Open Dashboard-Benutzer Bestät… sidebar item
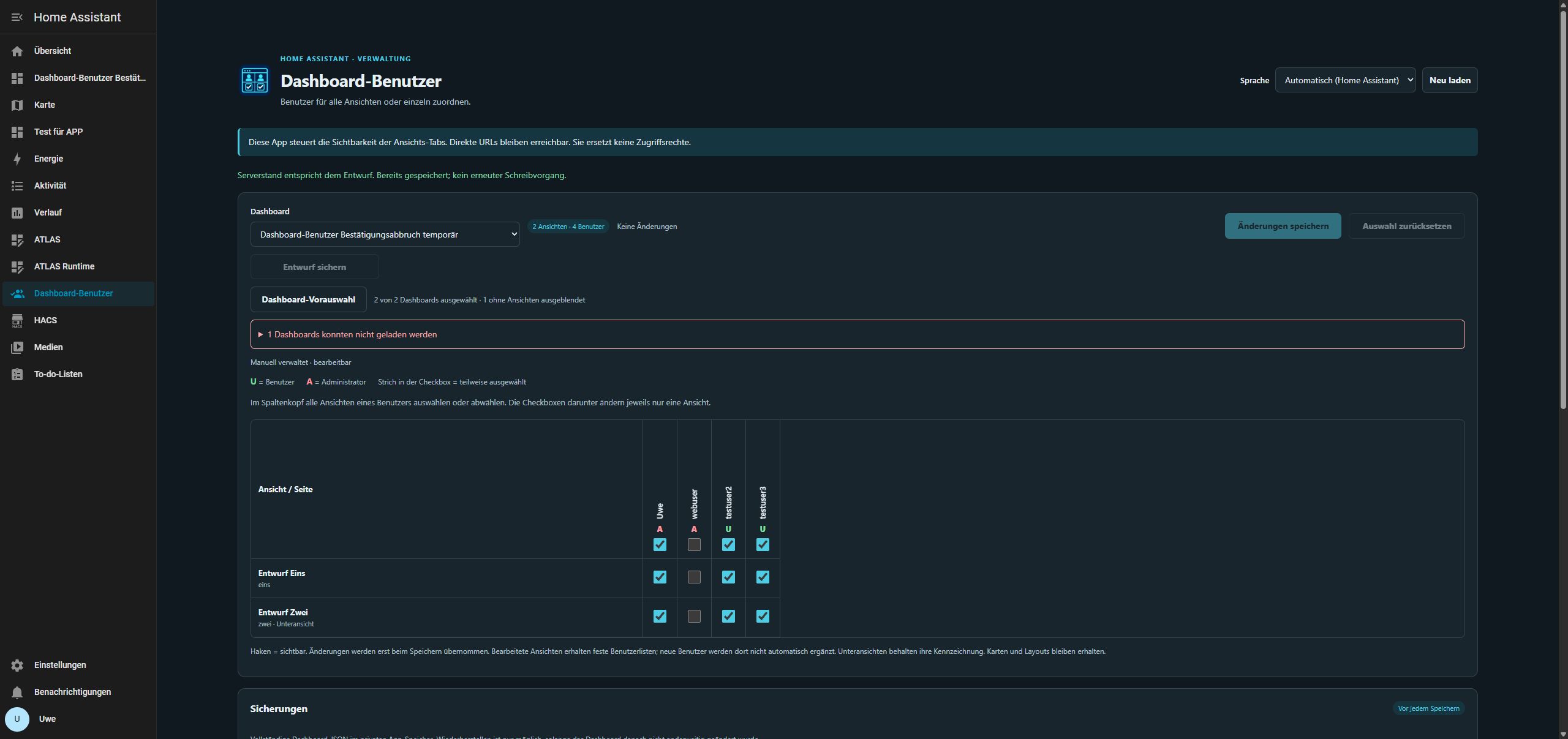This screenshot has width=1568, height=739. [78, 78]
